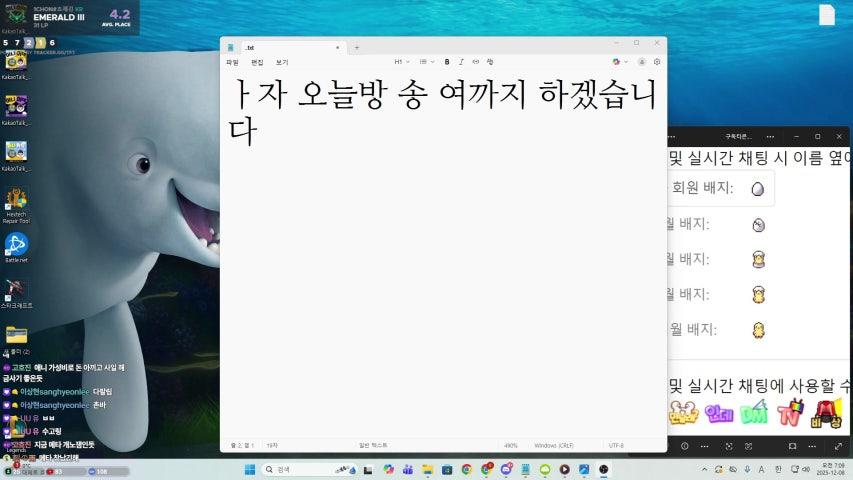Click the zoom percentage in Notepad status bar
The width and height of the screenshot is (853, 480).
pos(511,445)
